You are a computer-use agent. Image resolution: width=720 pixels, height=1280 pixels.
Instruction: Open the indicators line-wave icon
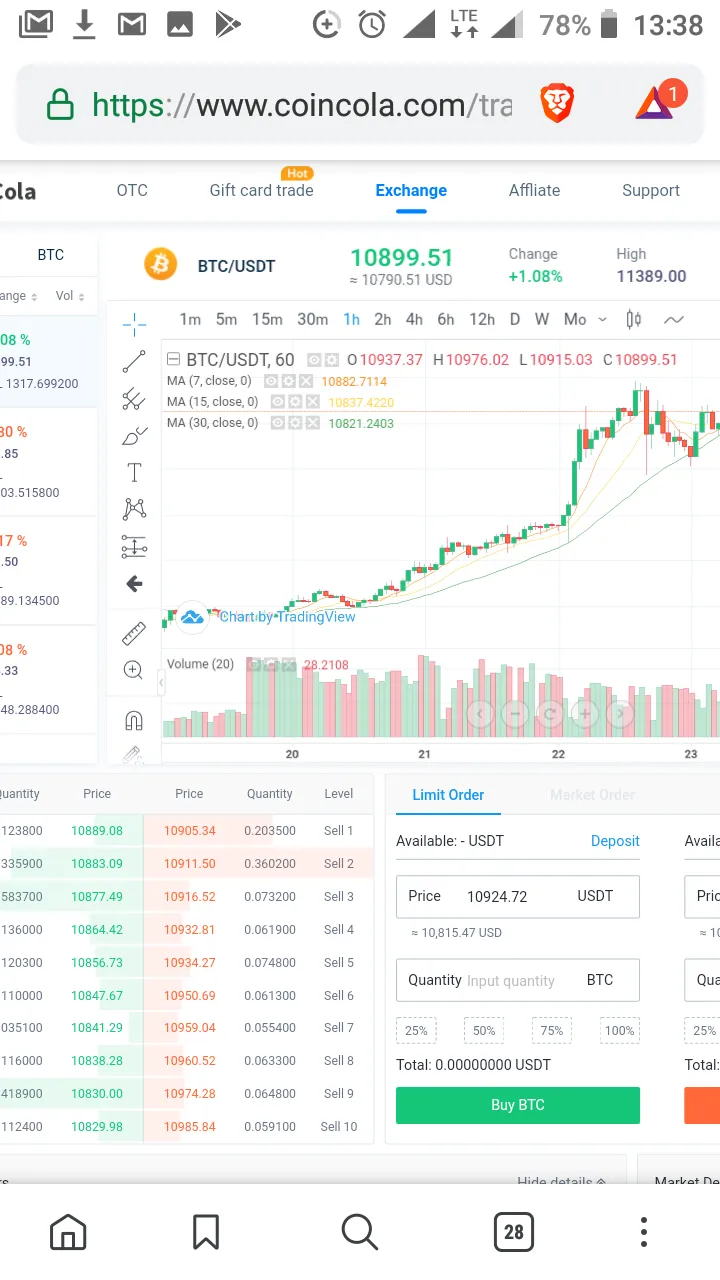pyautogui.click(x=674, y=320)
